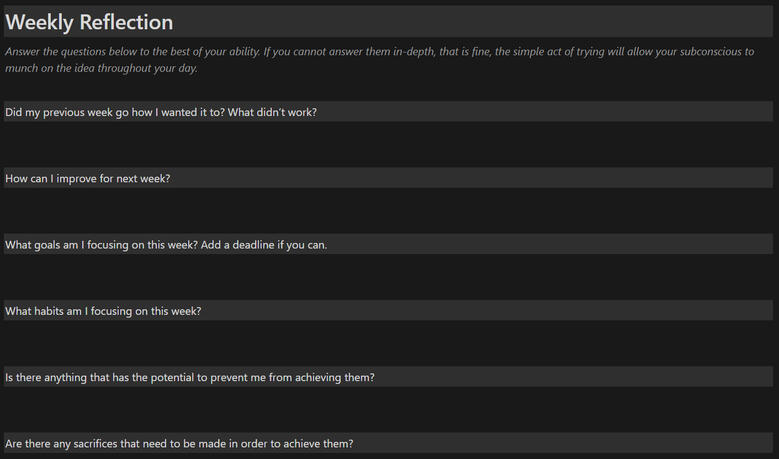Place cursor in blank space below the potential-obstacles question
This screenshot has width=779, height=459.
point(389,409)
